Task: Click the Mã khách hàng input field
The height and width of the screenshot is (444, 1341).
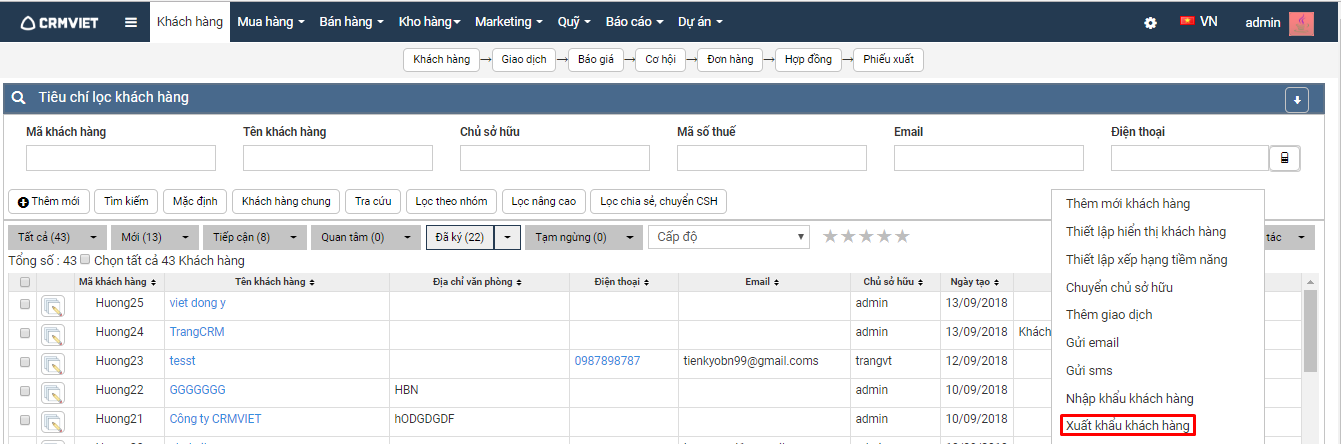Action: [121, 158]
